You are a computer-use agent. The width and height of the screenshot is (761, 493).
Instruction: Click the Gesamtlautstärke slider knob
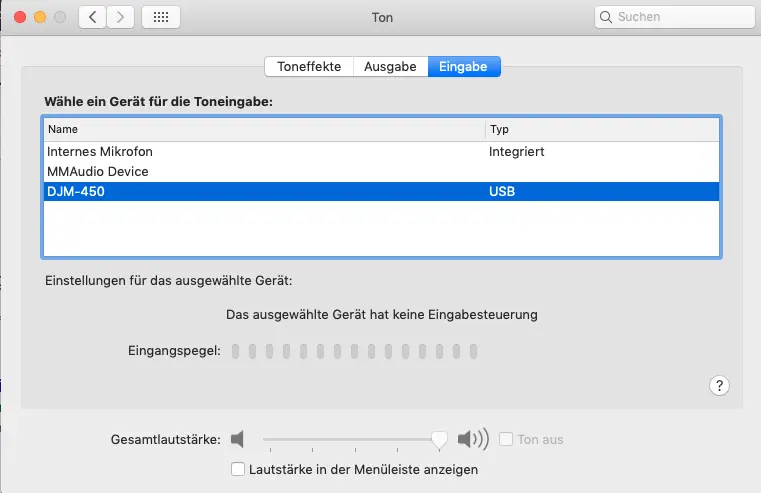point(438,439)
